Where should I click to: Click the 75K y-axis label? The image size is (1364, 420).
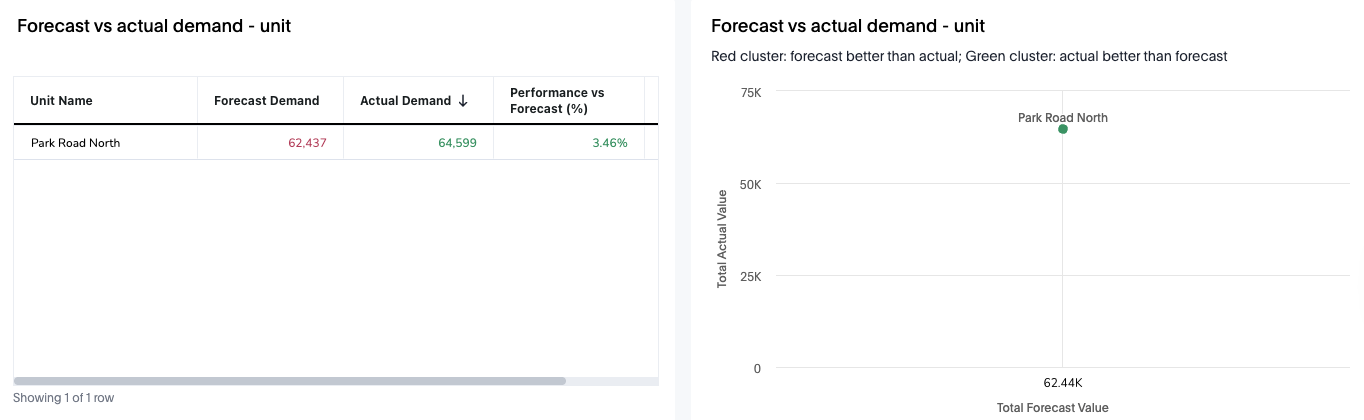[750, 93]
